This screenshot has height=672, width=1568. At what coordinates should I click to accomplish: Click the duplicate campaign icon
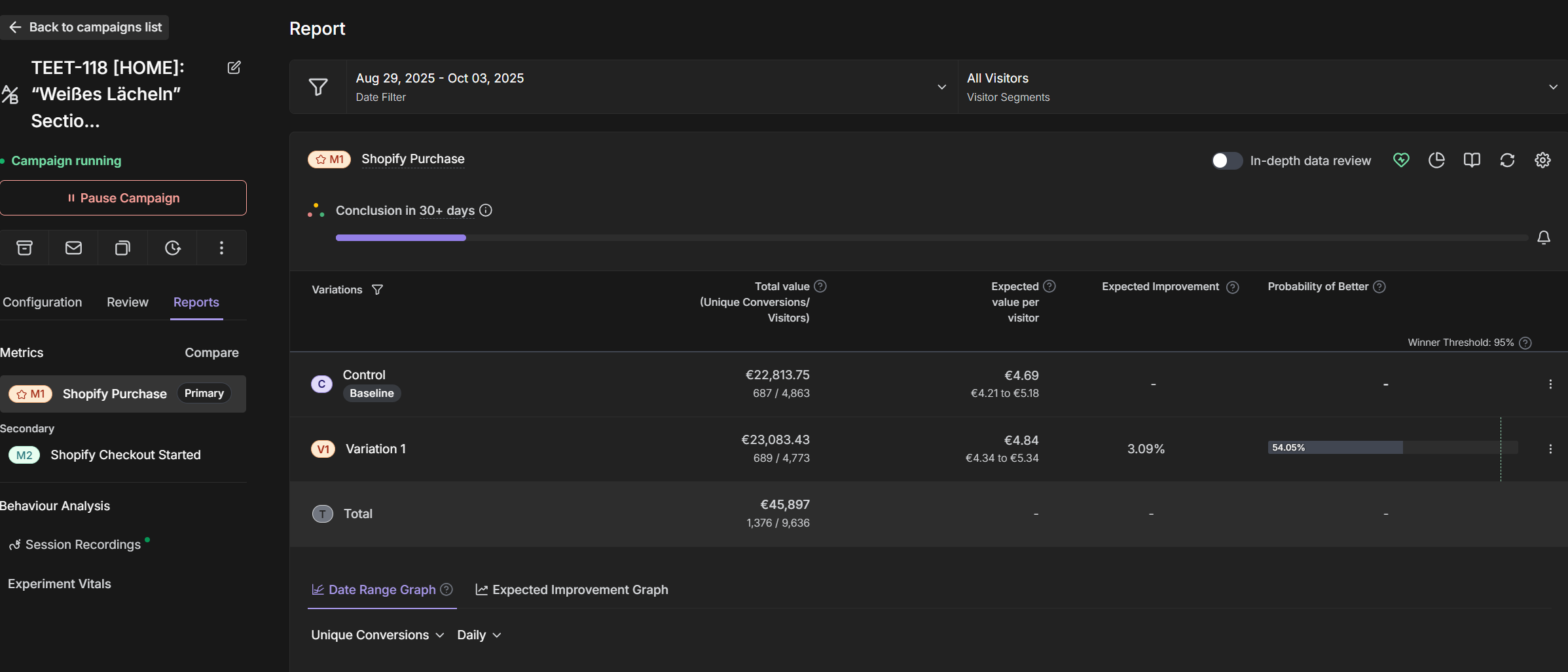pos(122,248)
